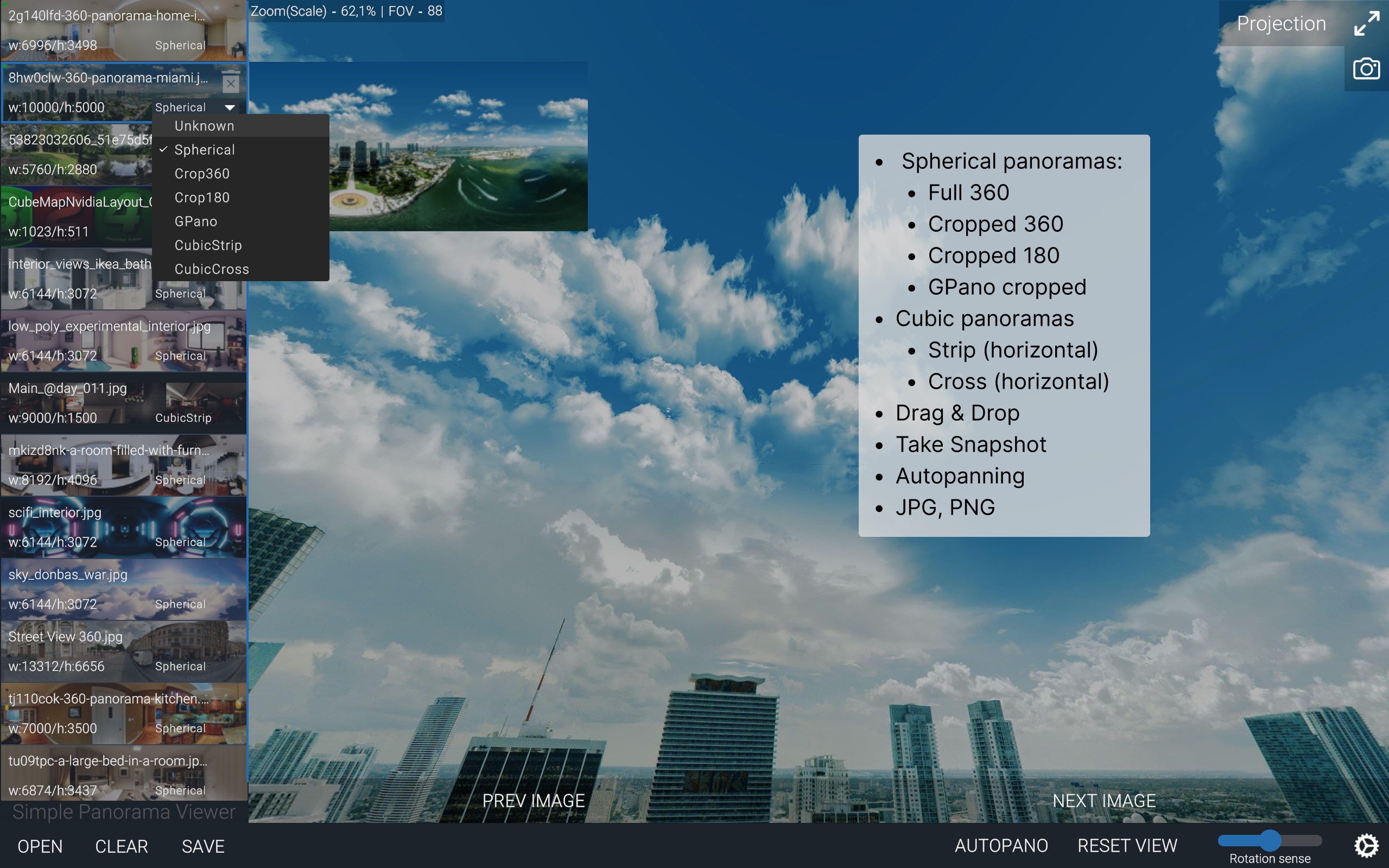This screenshot has height=868, width=1389.
Task: Start AUTOPANO panning
Action: tap(1001, 846)
